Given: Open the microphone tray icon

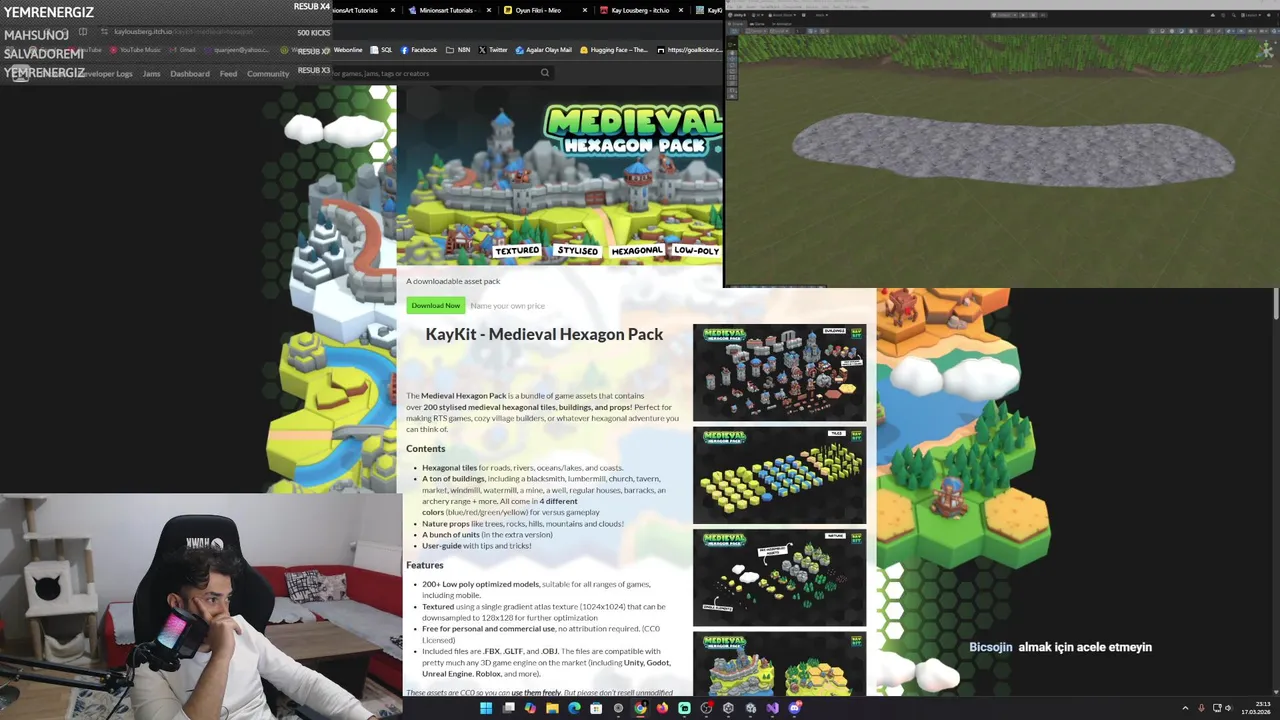Looking at the screenshot, I should click(1201, 708).
